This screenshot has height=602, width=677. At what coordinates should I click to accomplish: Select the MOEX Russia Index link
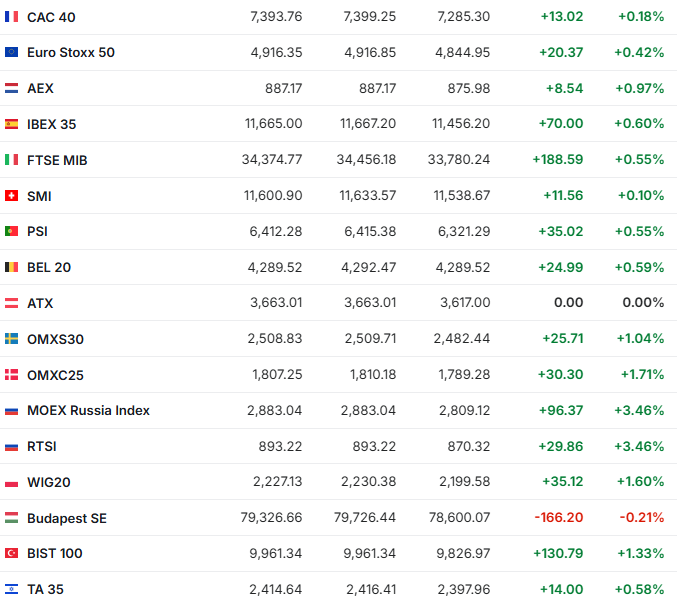pos(88,410)
